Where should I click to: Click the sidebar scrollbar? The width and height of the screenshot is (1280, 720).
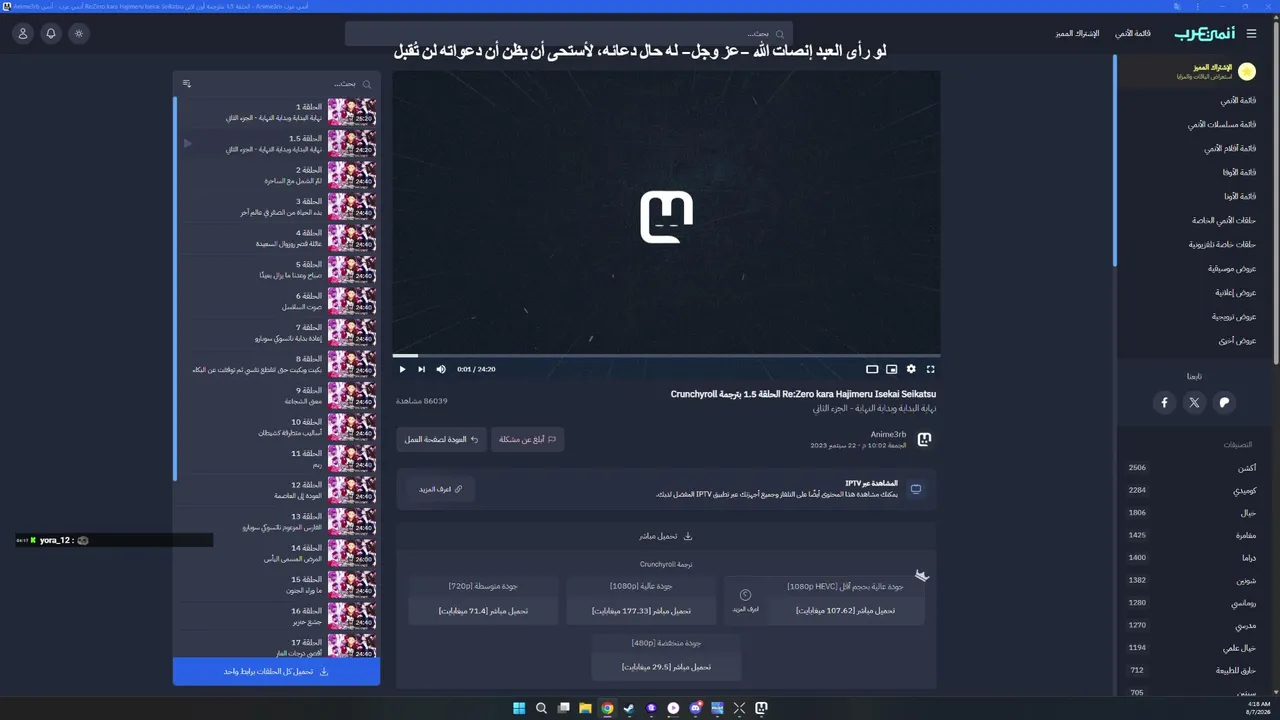1115,160
